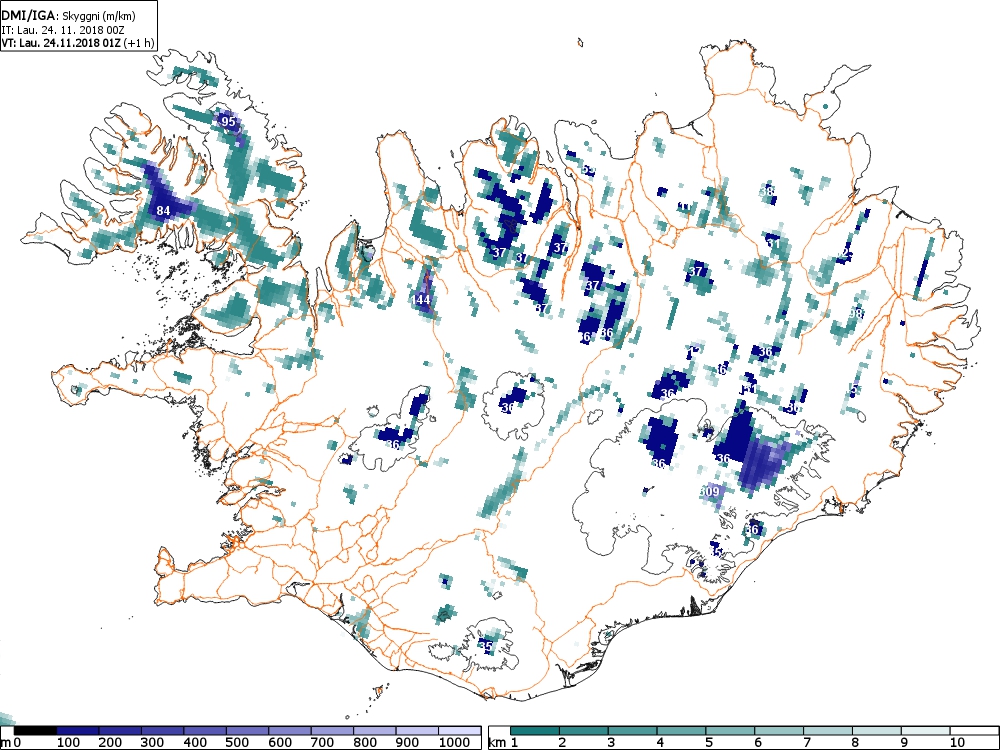
Task: Click the 1000 label on the meter legend
Action: (454, 742)
